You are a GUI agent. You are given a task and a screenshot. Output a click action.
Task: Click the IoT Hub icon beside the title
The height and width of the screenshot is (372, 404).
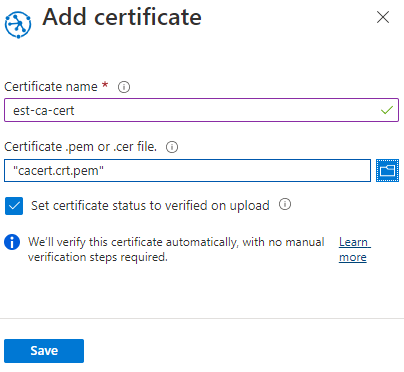[x=18, y=25]
